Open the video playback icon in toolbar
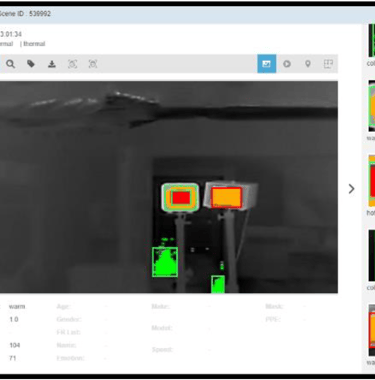Image resolution: width=375 pixels, height=380 pixels. [x=287, y=64]
